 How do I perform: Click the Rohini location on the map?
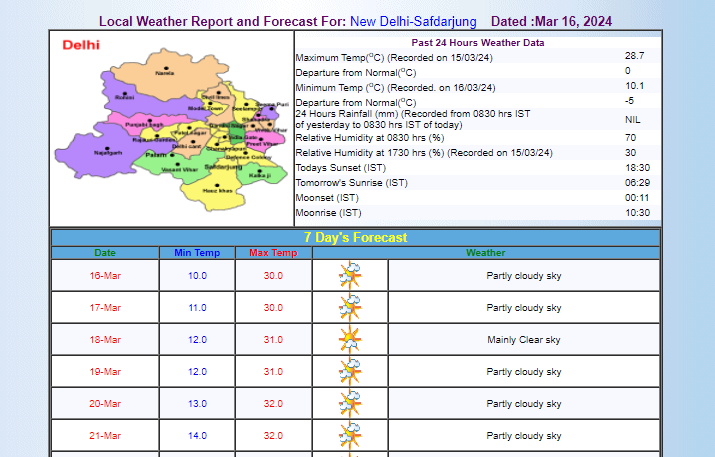click(124, 97)
